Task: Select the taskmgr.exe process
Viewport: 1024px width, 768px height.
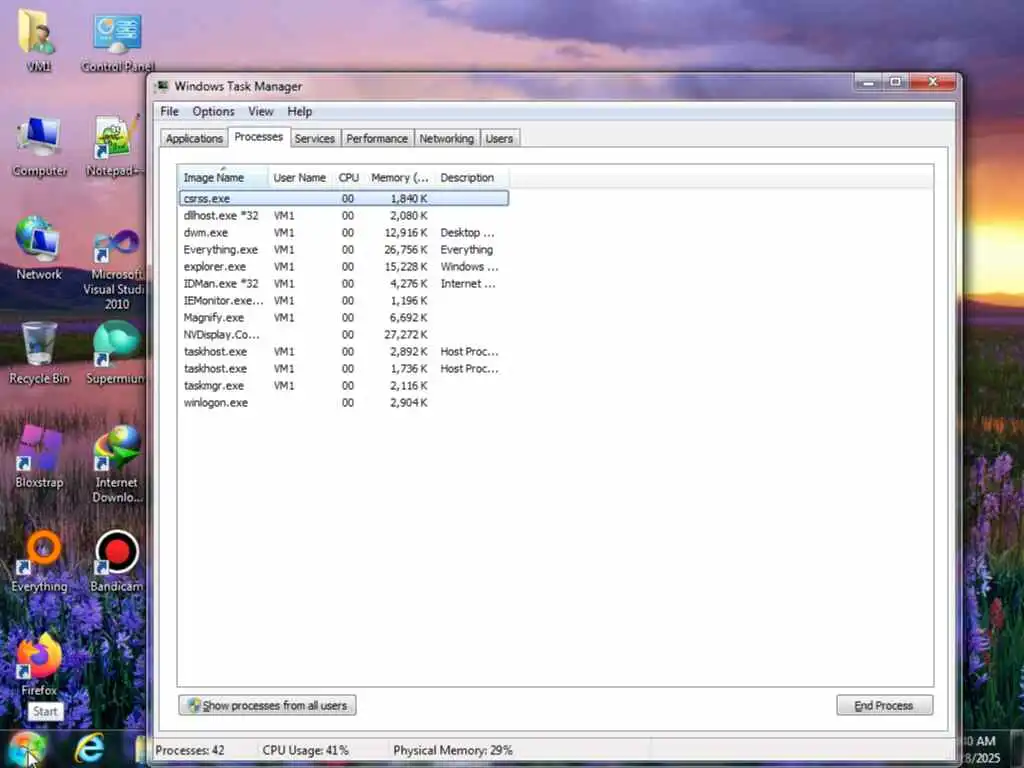Action: [344, 385]
